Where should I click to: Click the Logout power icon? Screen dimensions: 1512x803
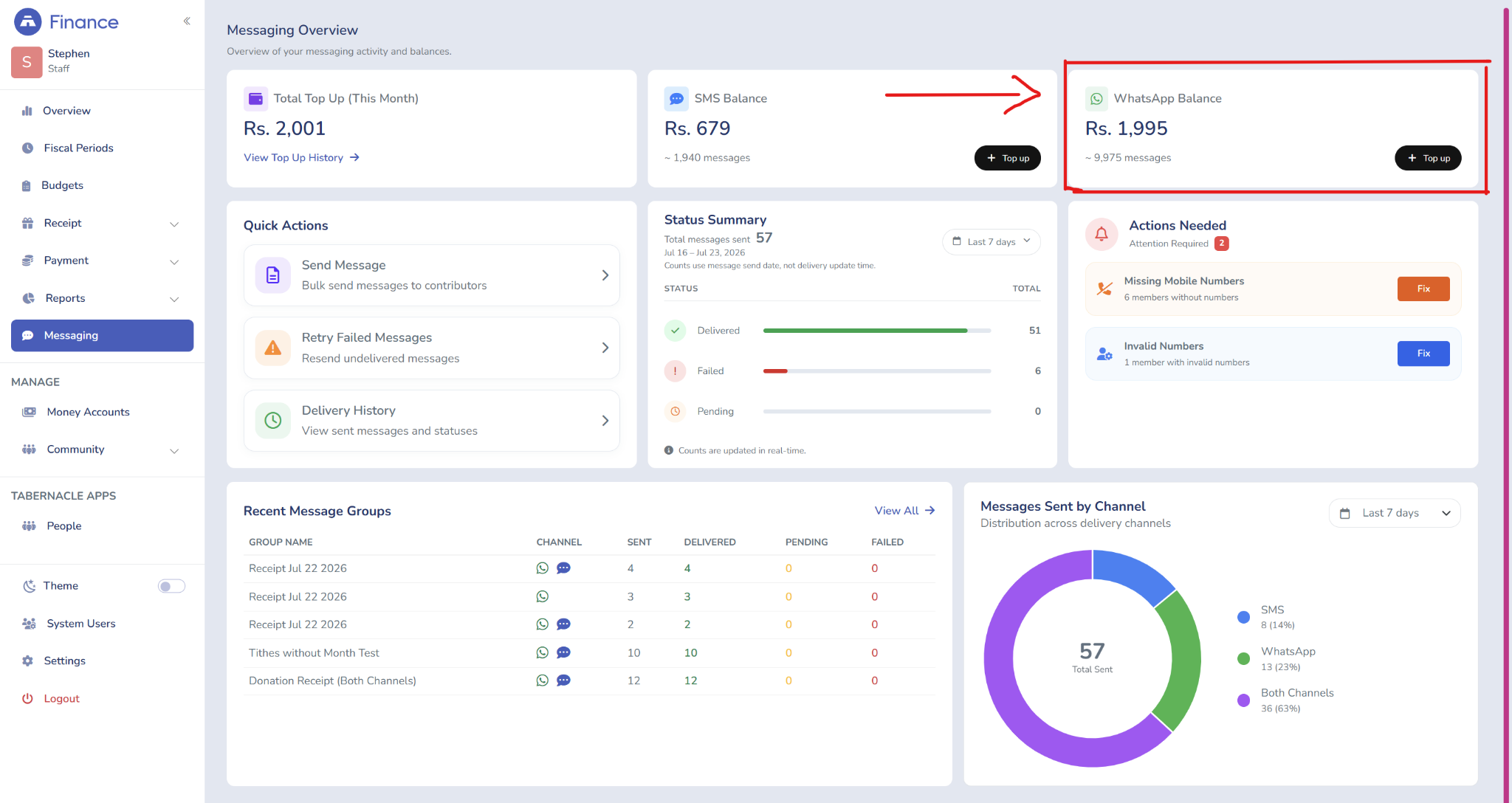[27, 698]
